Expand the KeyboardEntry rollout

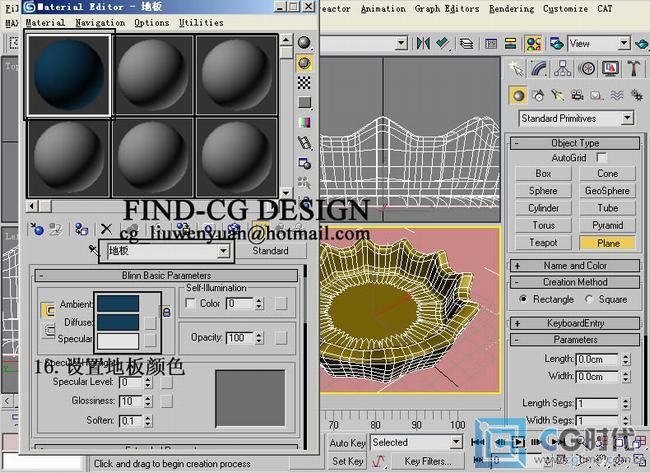pos(575,323)
